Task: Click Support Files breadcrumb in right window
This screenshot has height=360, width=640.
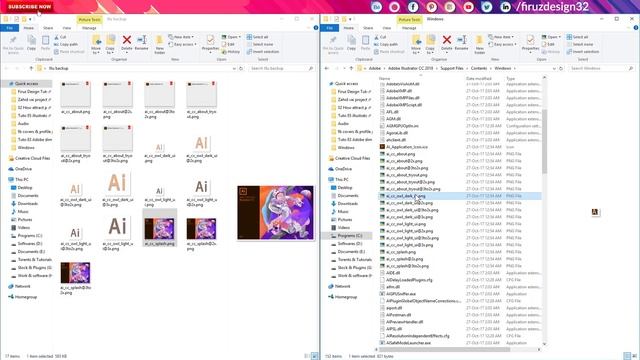Action: [x=451, y=68]
